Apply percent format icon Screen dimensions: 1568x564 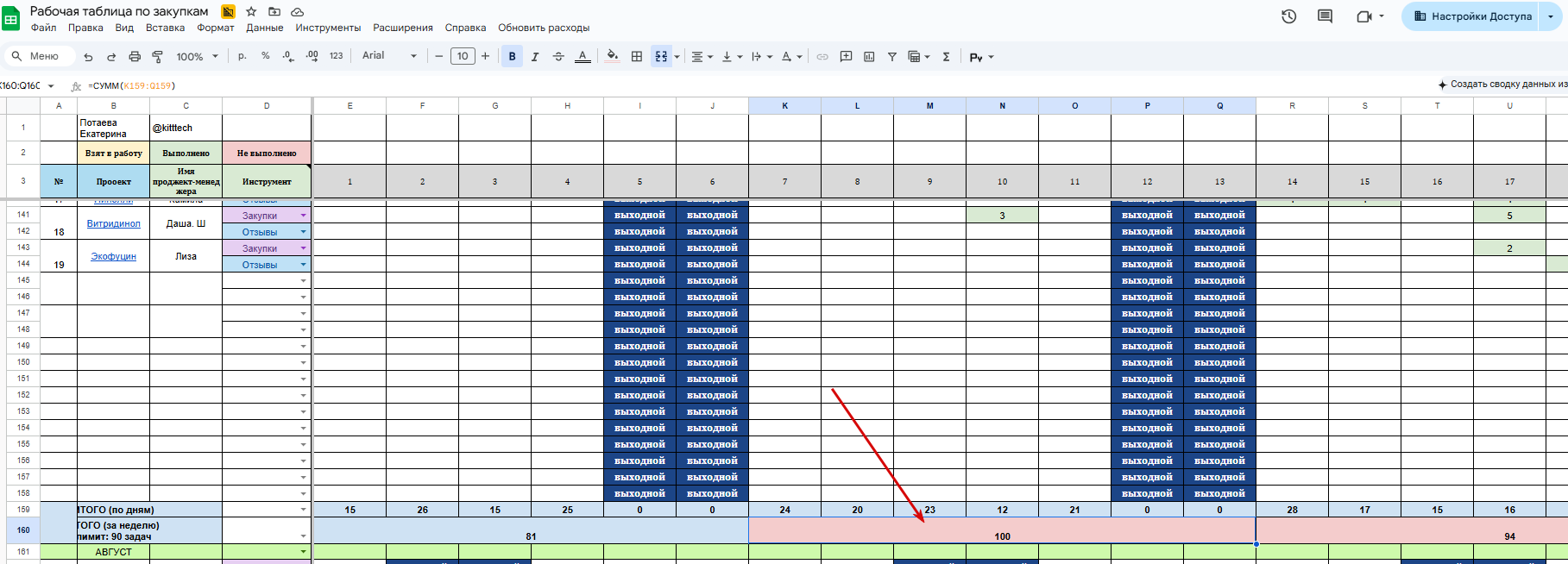click(266, 56)
